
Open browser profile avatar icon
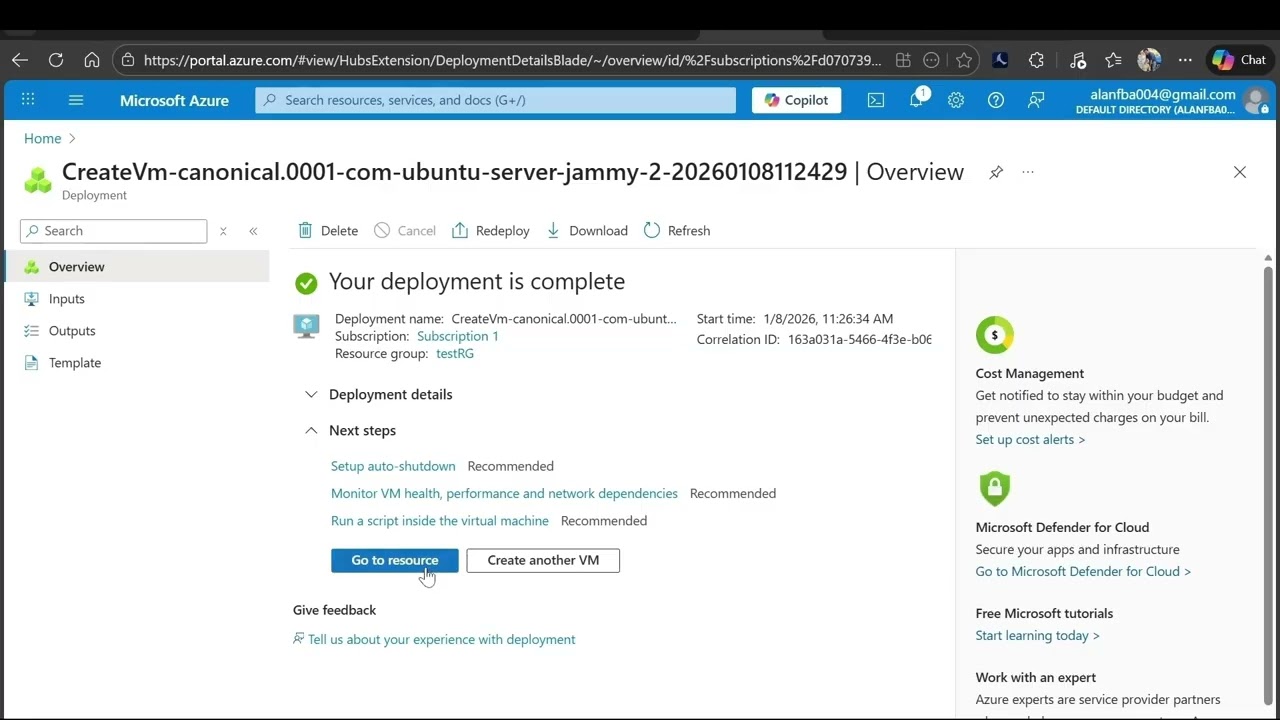pyautogui.click(x=1149, y=60)
